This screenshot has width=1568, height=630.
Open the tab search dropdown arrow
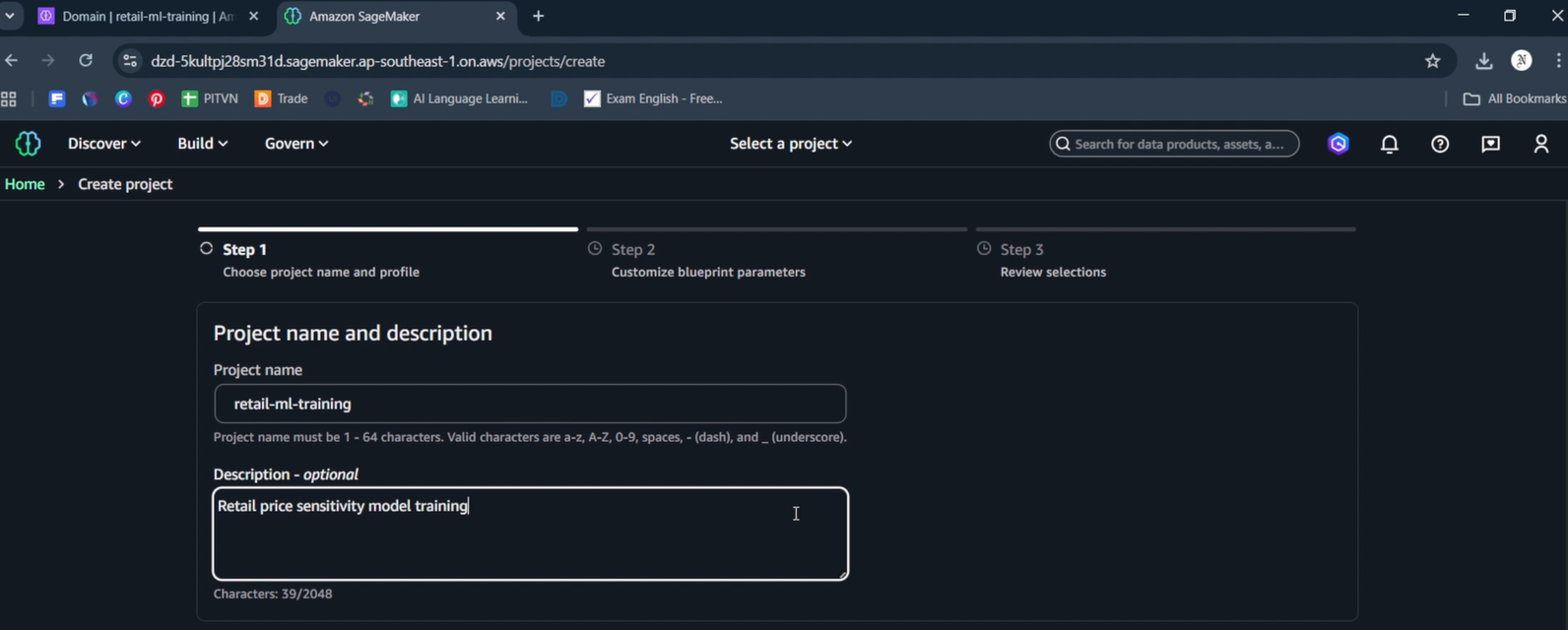point(10,16)
